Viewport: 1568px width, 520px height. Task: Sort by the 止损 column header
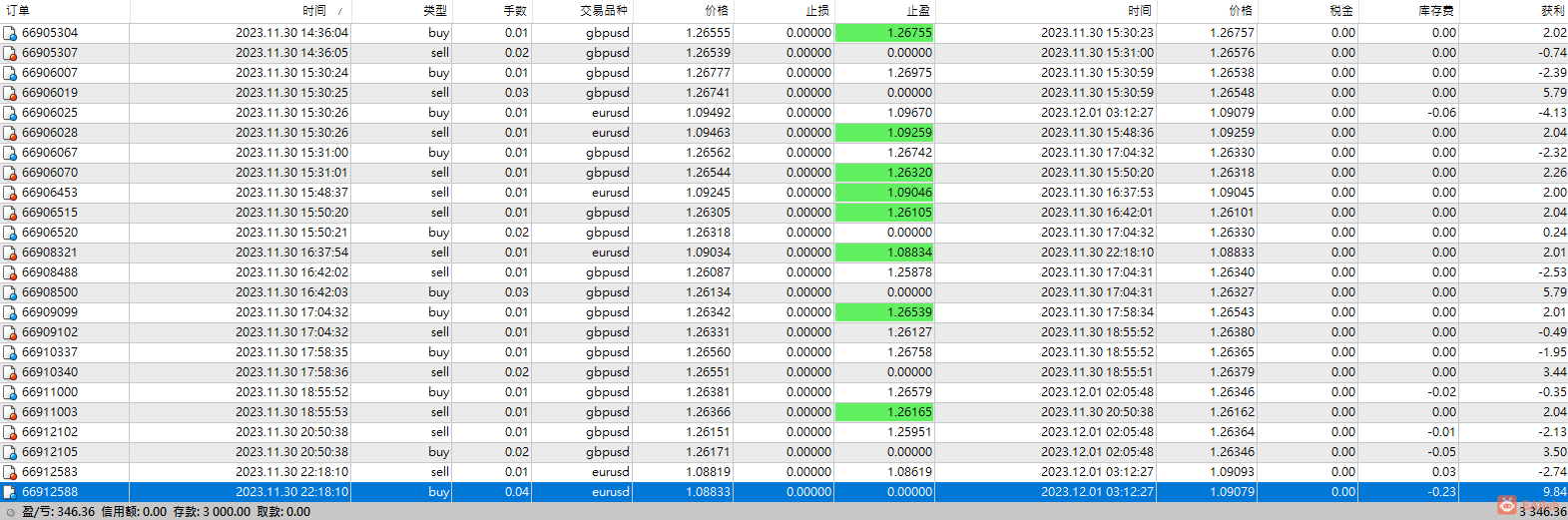click(784, 10)
